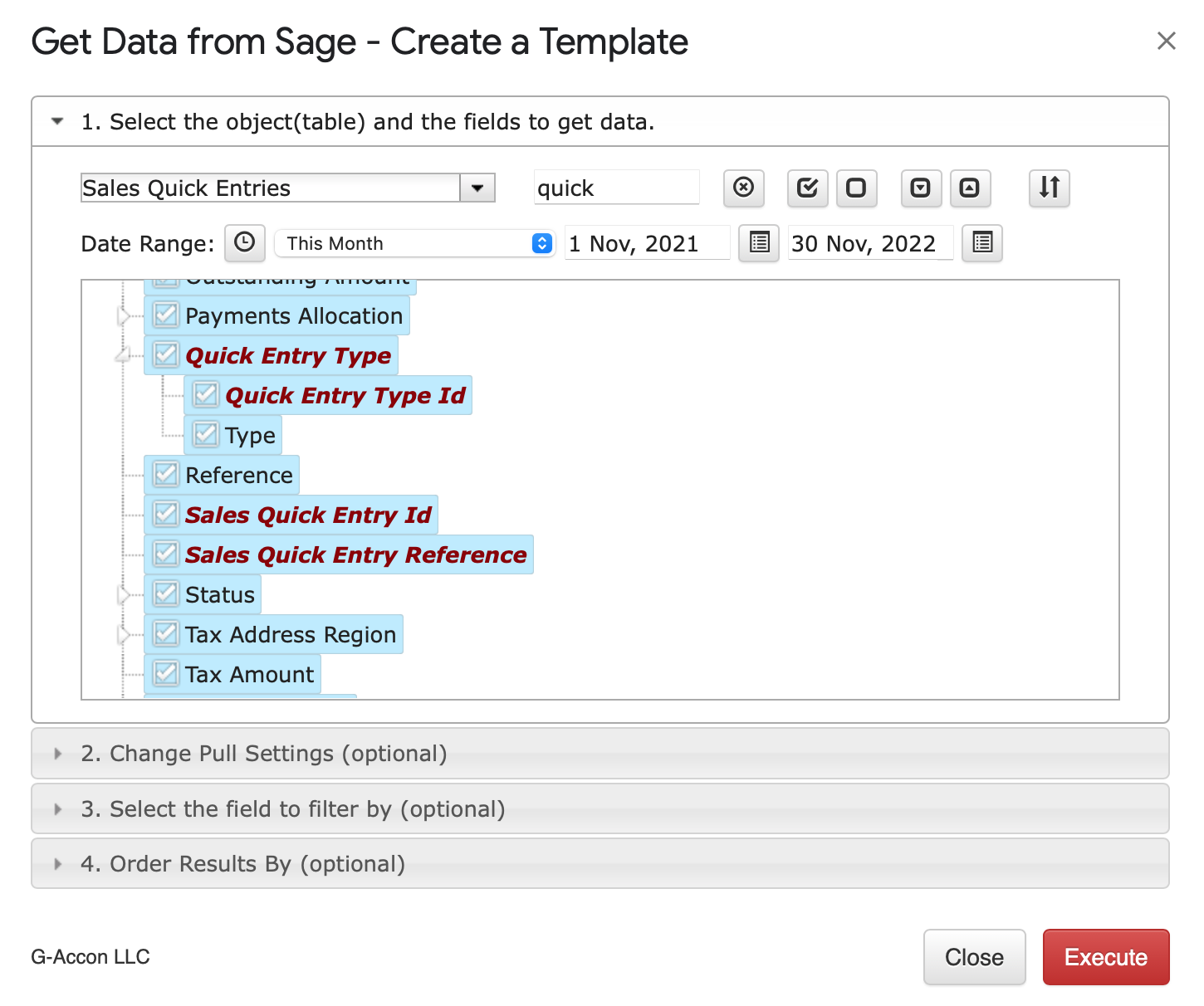Click the sort fields arrows icon
1204x1006 pixels.
tap(1049, 188)
